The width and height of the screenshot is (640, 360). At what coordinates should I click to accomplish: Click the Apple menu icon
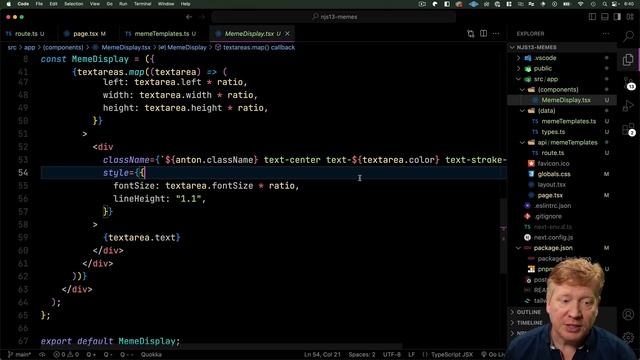point(8,4)
